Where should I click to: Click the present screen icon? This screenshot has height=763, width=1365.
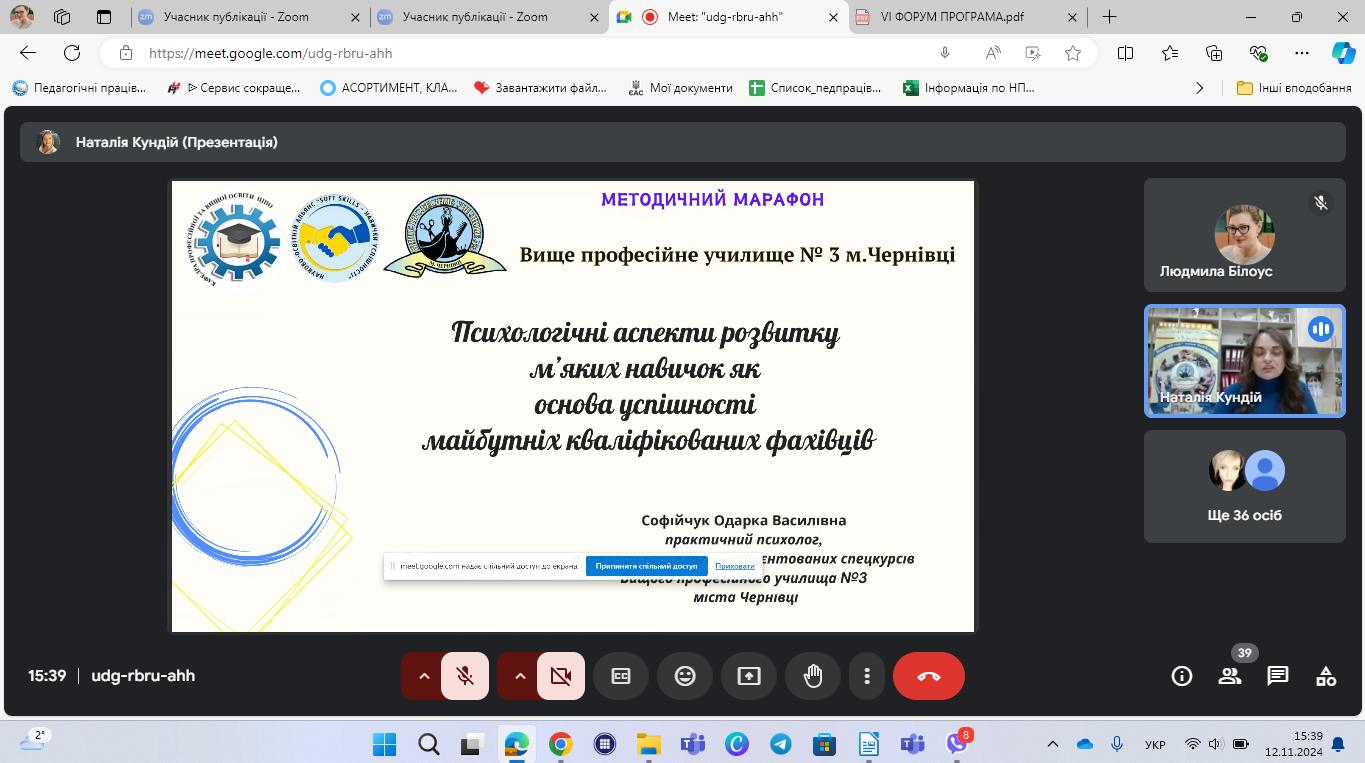pyautogui.click(x=749, y=676)
